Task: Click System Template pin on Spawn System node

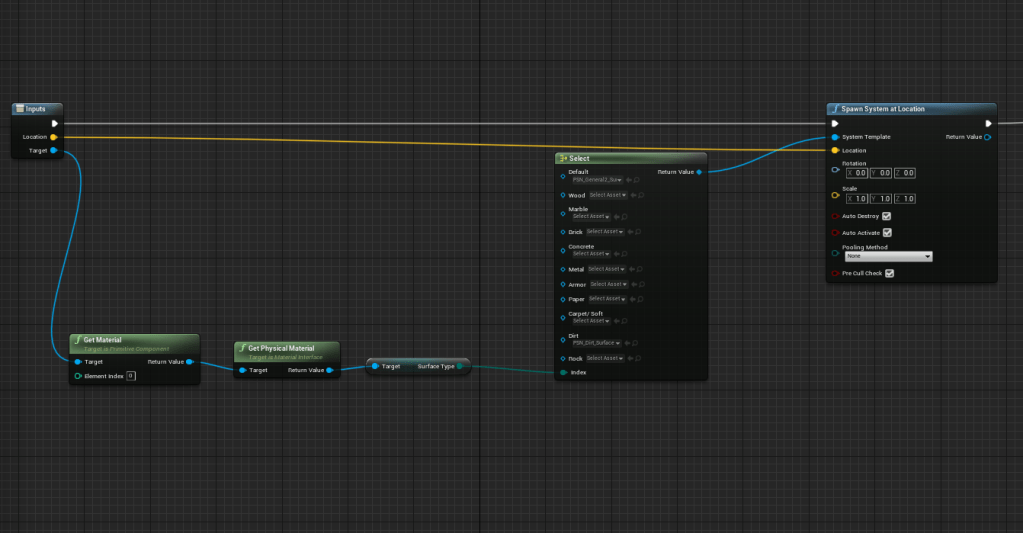Action: [835, 137]
